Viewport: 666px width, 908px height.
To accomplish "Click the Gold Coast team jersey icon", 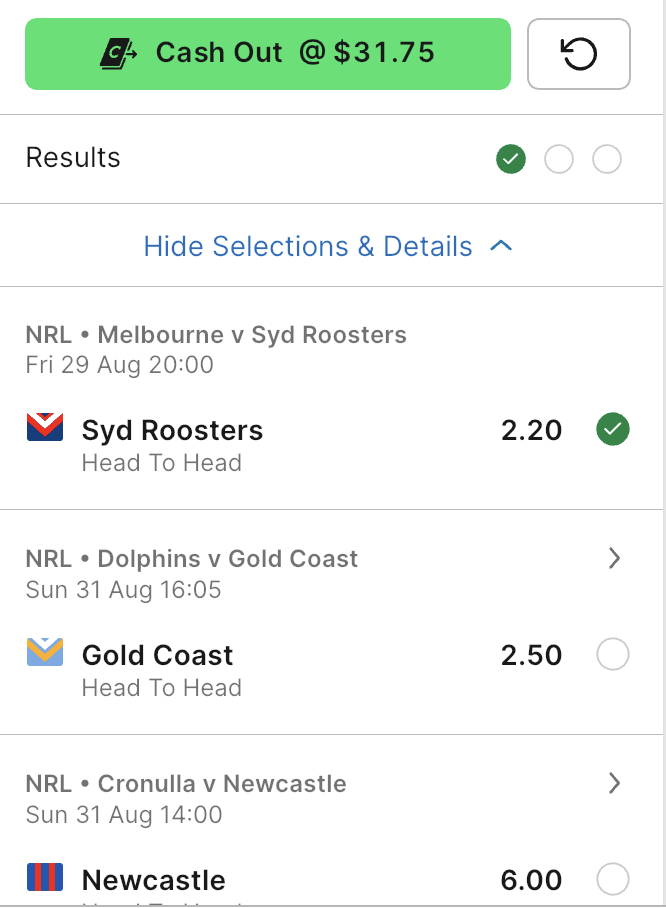I will tap(45, 652).
